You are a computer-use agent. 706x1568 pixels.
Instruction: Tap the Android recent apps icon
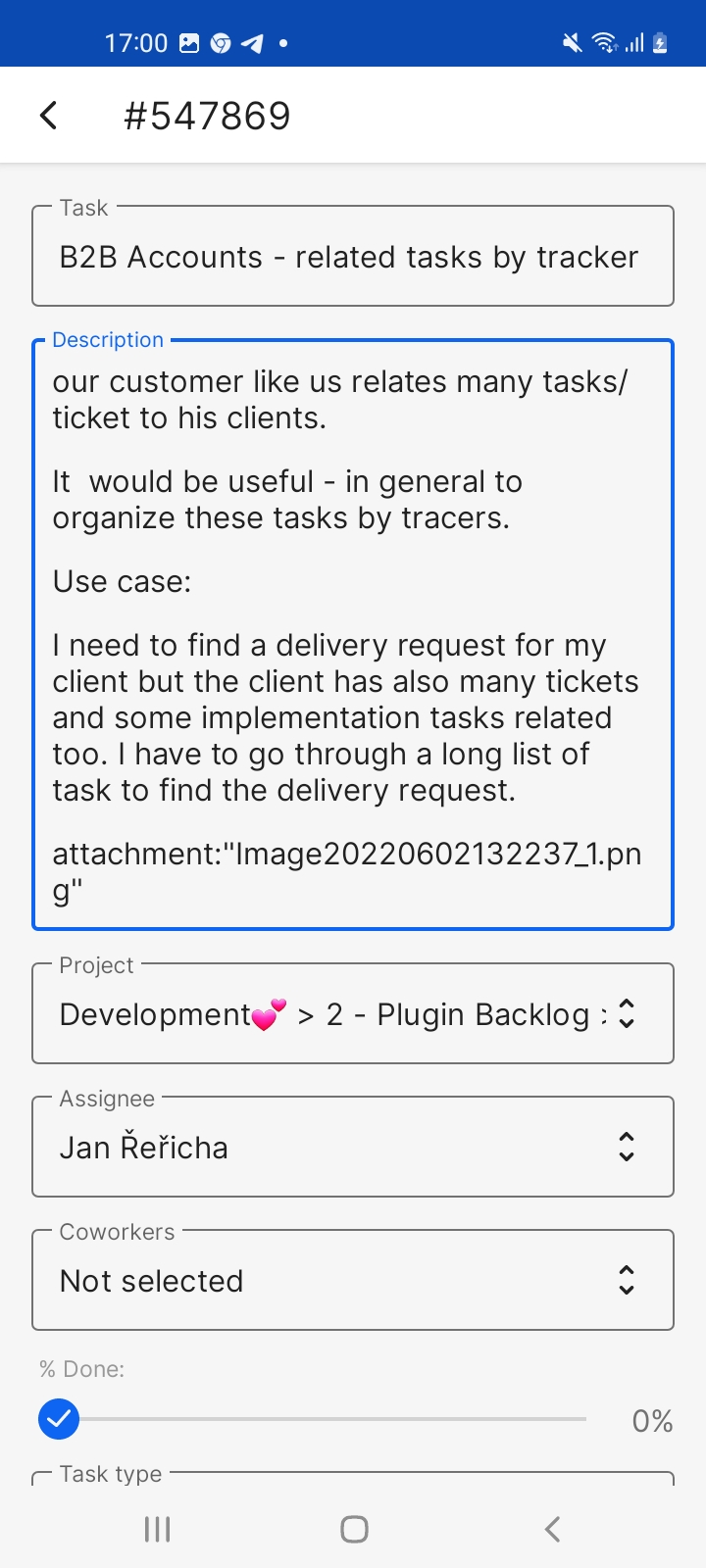tap(157, 1529)
